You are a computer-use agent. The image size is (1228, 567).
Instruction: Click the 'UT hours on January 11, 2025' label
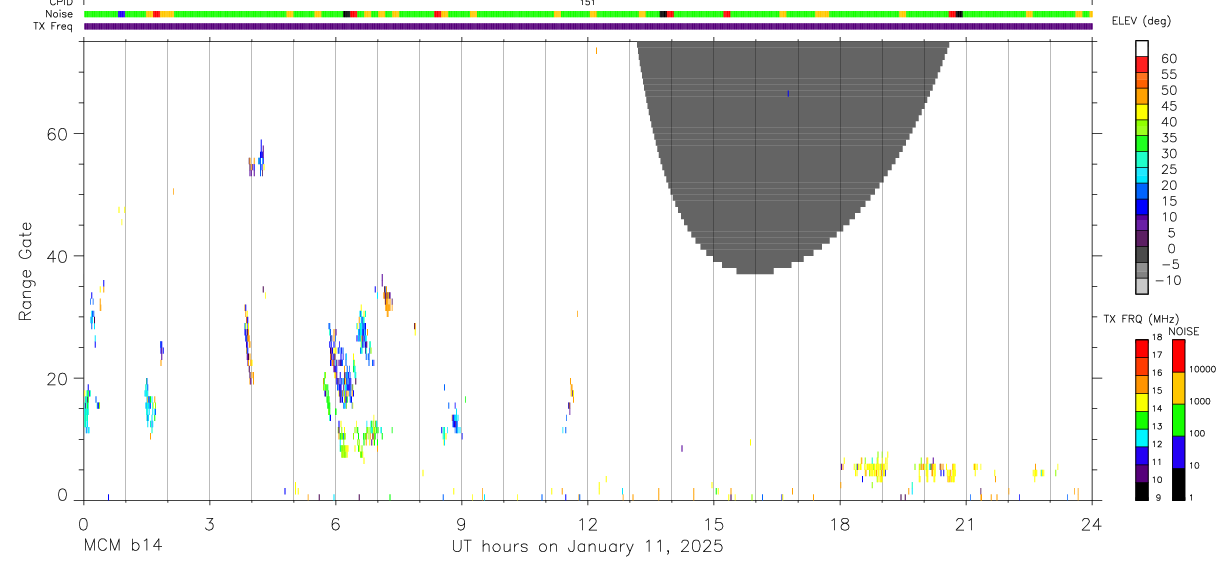click(x=587, y=547)
